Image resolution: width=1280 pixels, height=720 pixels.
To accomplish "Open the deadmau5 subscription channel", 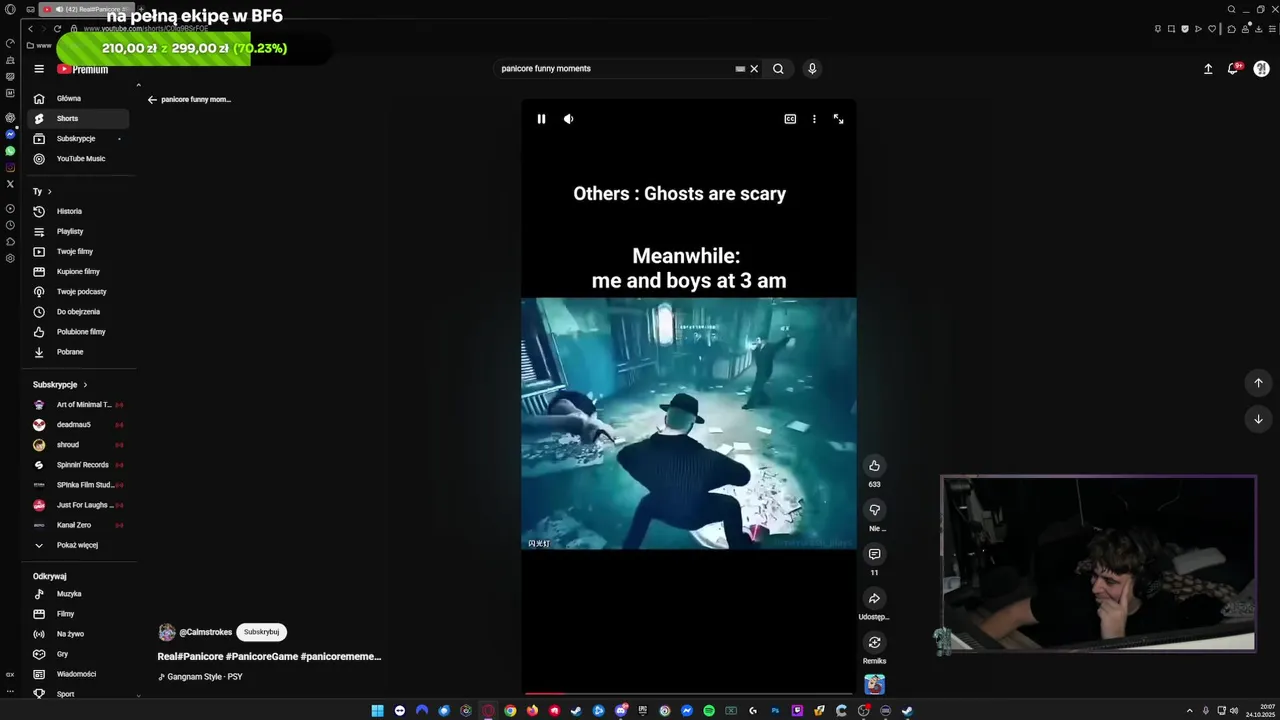I will [78, 424].
